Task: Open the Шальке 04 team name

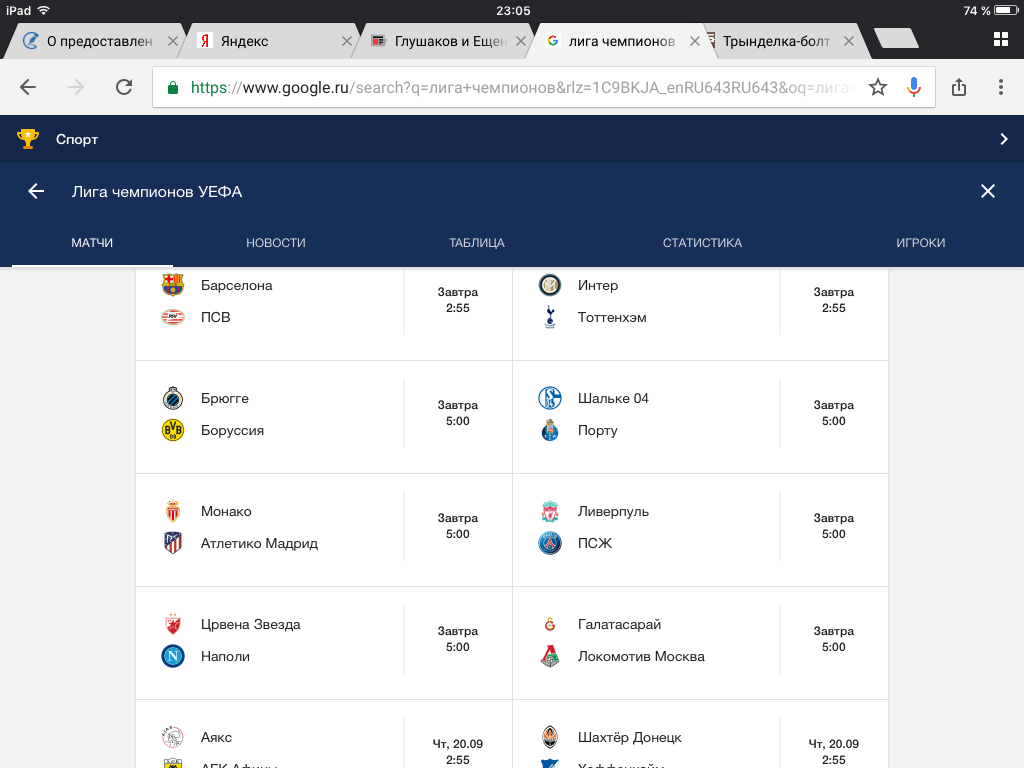Action: (x=613, y=398)
